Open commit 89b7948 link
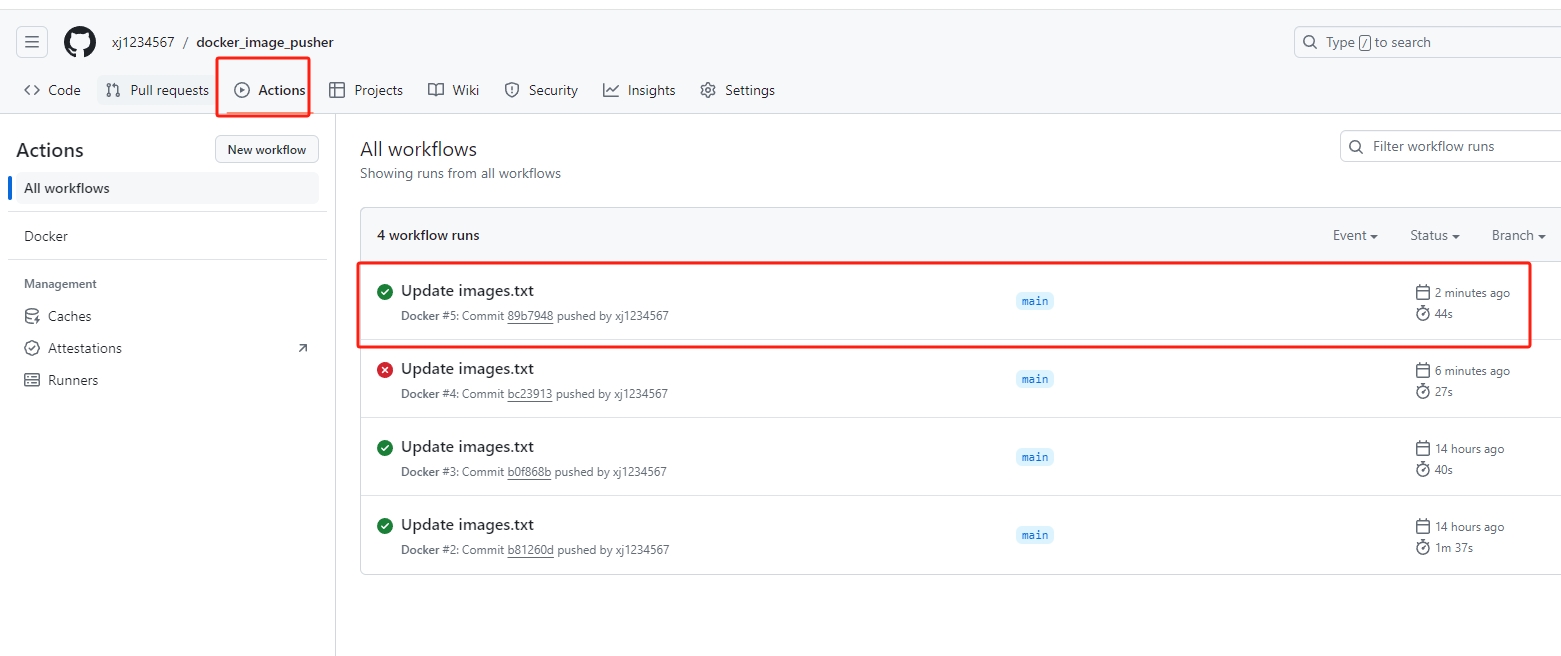The image size is (1561, 656). coord(530,316)
